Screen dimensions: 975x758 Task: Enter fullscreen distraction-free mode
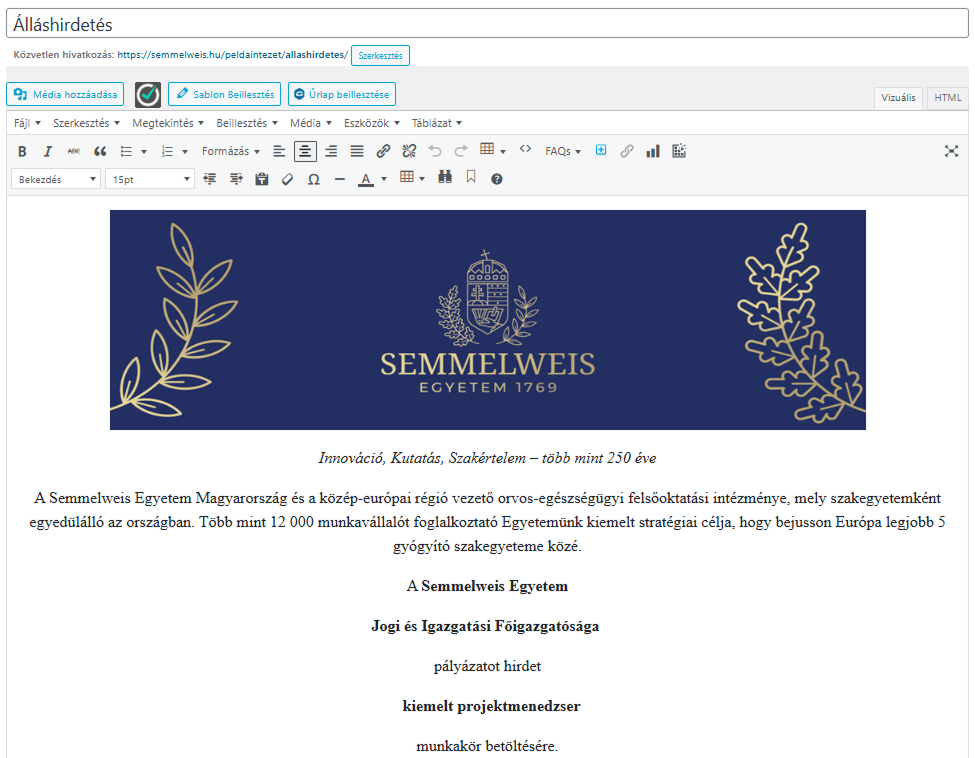951,151
